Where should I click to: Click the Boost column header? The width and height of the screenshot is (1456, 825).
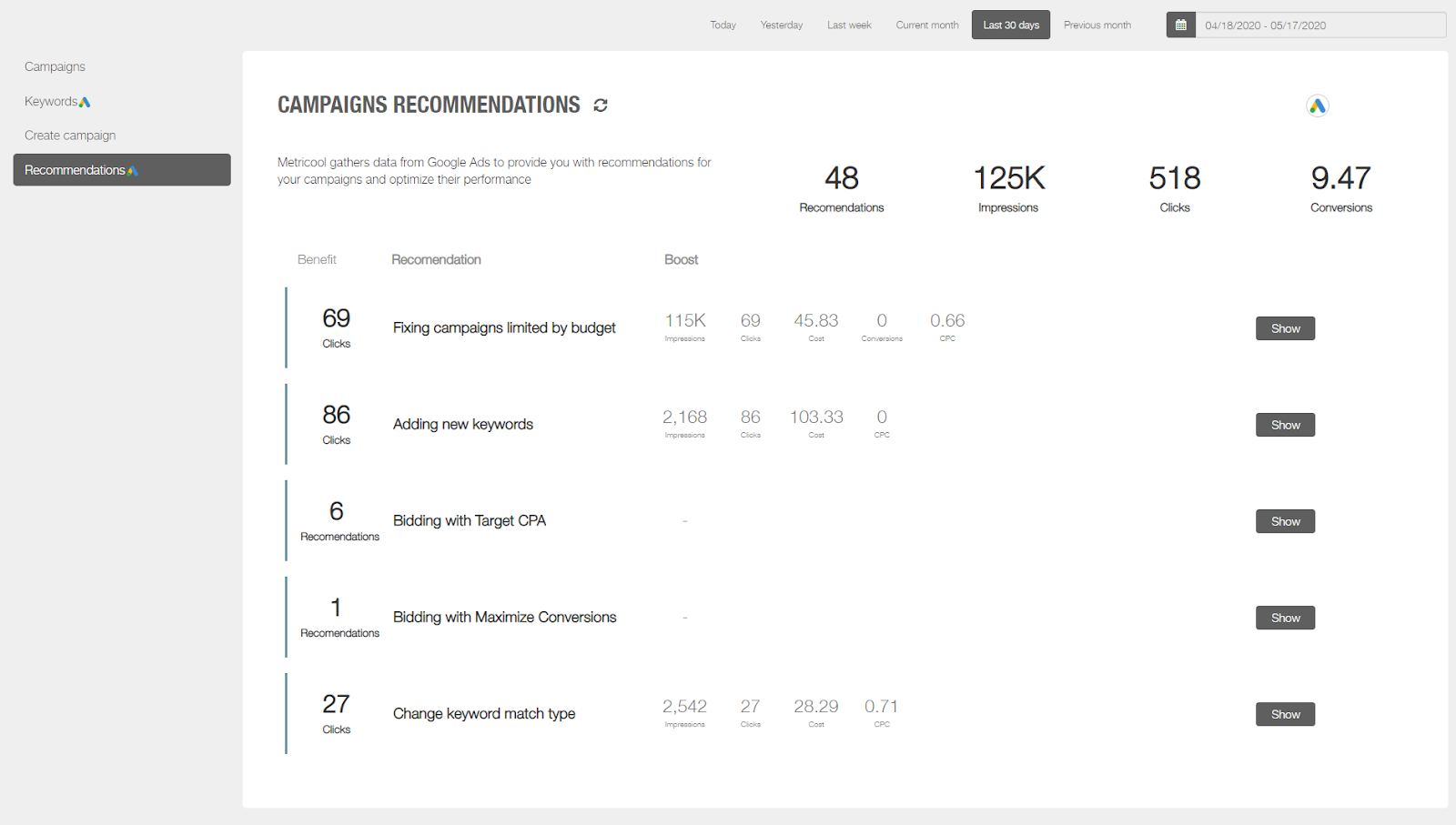(681, 259)
